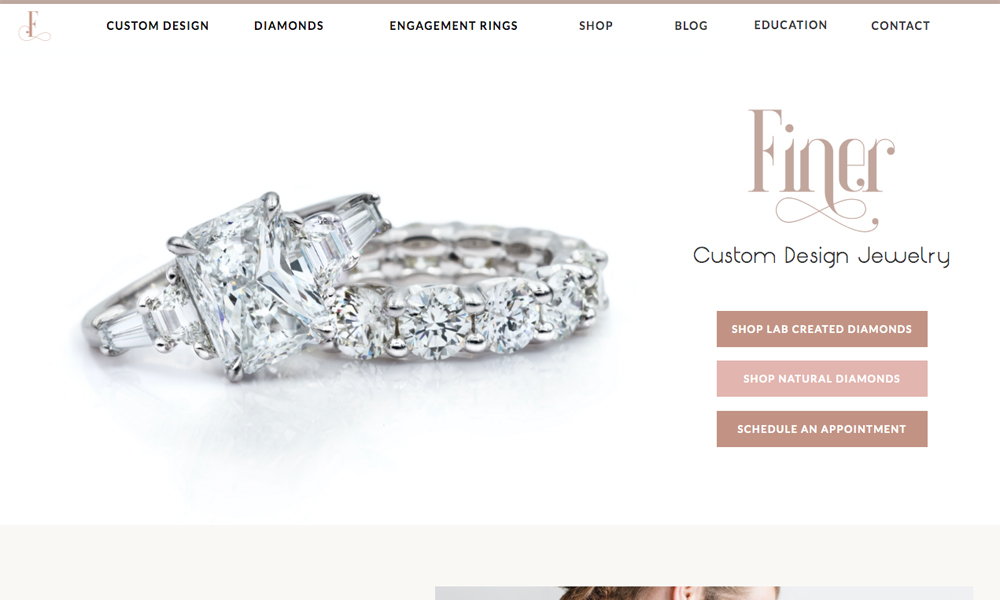Open the Education menu item
The width and height of the screenshot is (1000, 600).
click(790, 26)
